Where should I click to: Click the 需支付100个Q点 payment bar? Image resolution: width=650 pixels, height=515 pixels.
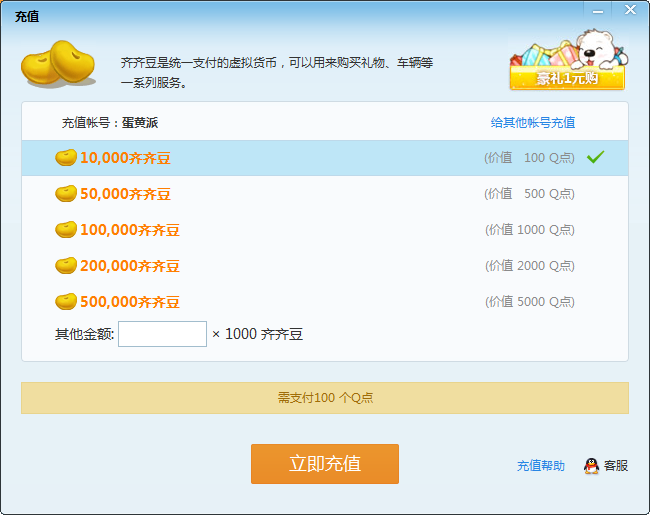[x=325, y=398]
